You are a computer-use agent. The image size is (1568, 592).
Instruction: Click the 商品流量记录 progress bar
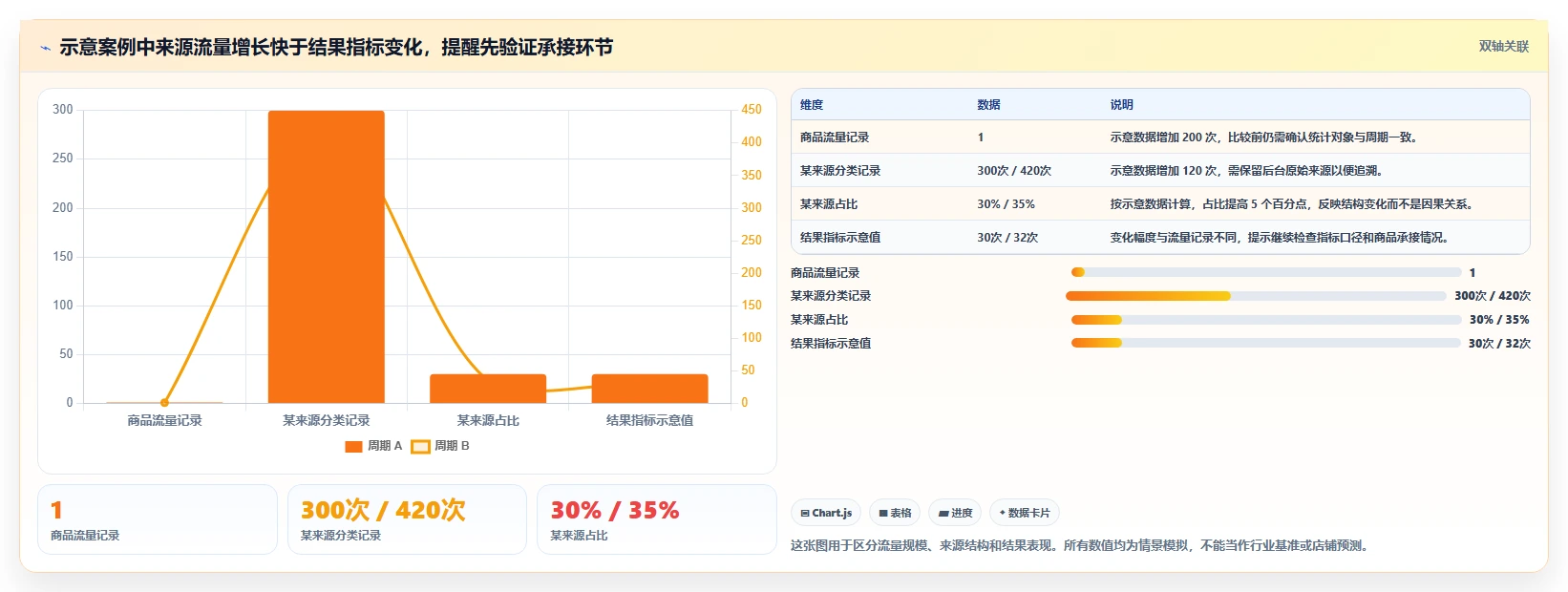click(1266, 273)
